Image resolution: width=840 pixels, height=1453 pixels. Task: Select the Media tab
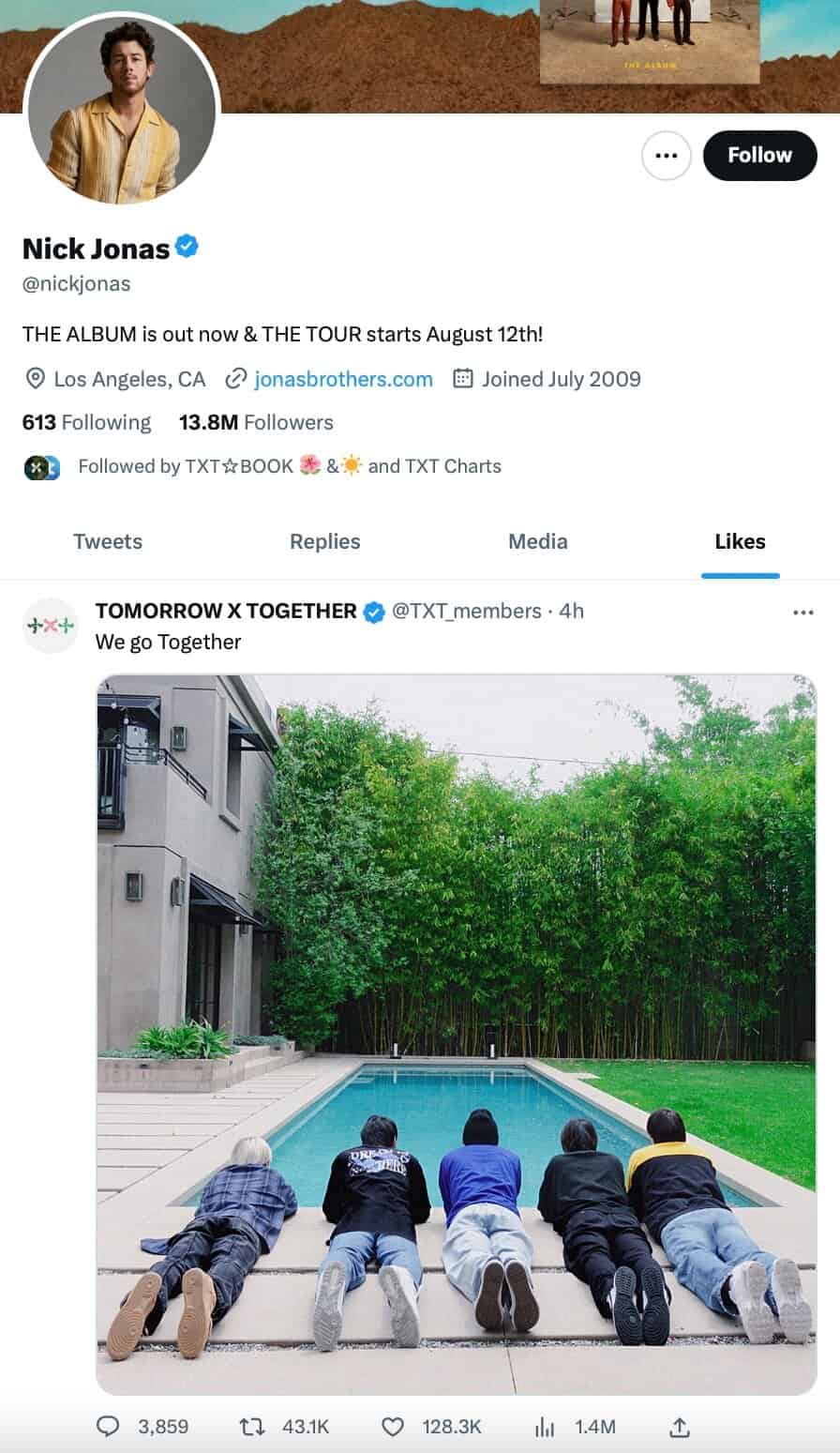537,541
